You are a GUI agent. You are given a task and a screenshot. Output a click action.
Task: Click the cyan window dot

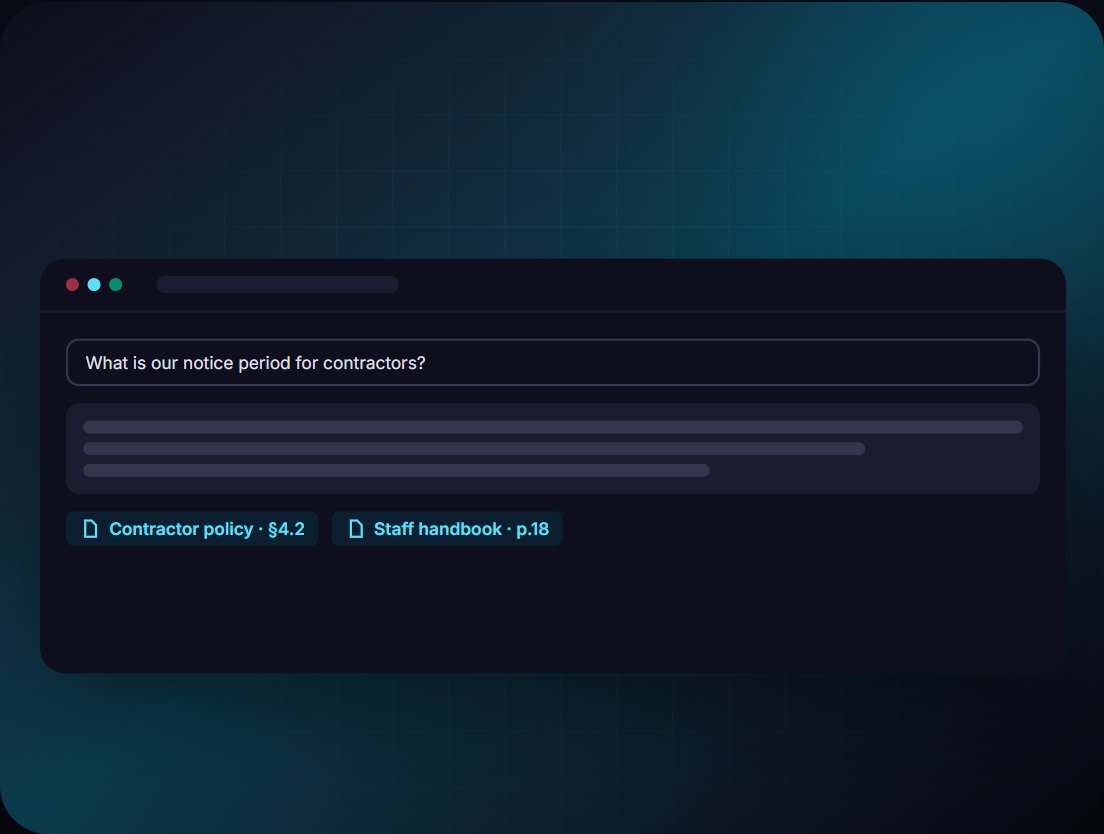coord(94,284)
